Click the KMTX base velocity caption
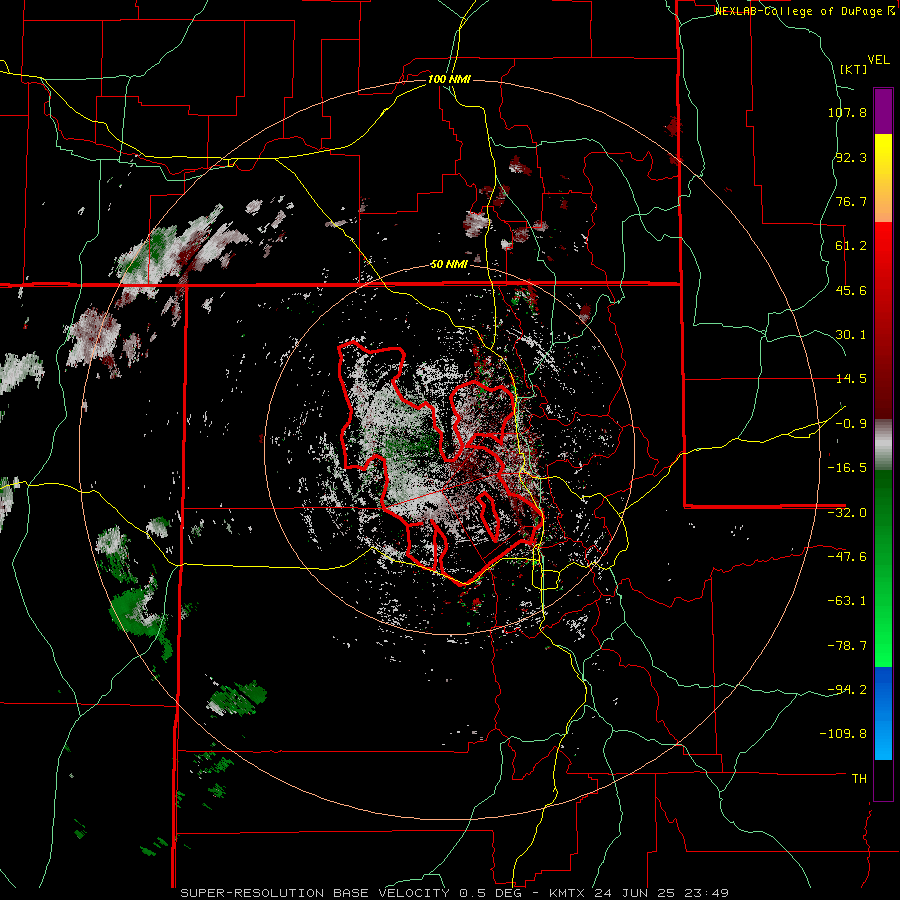Screen dimensions: 900x900 (x=455, y=893)
